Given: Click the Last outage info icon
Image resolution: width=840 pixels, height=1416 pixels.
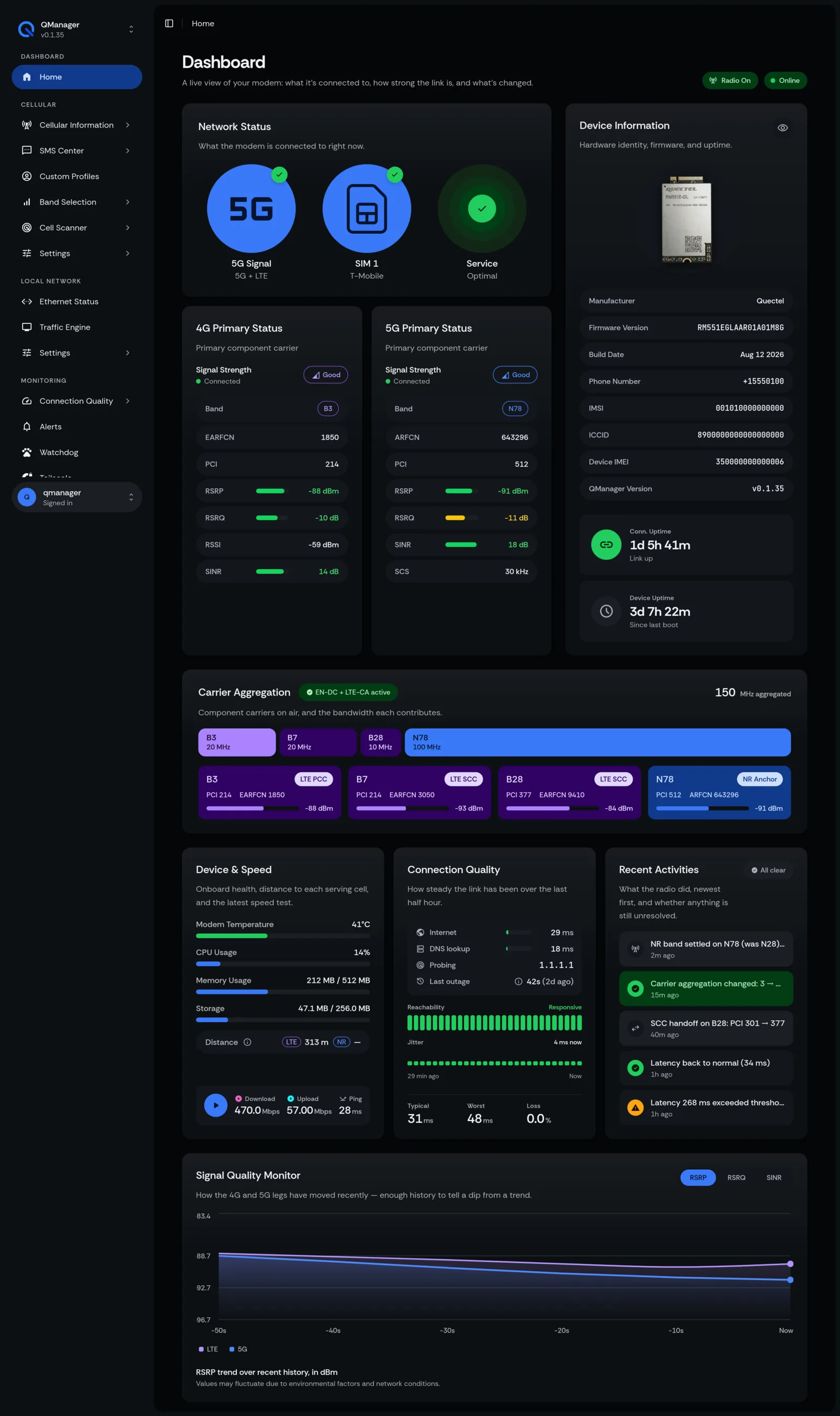Looking at the screenshot, I should [519, 981].
